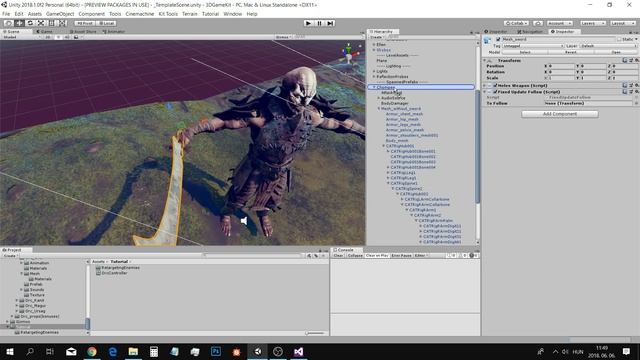
Task: Select the Rect transform tool
Action: (51, 23)
